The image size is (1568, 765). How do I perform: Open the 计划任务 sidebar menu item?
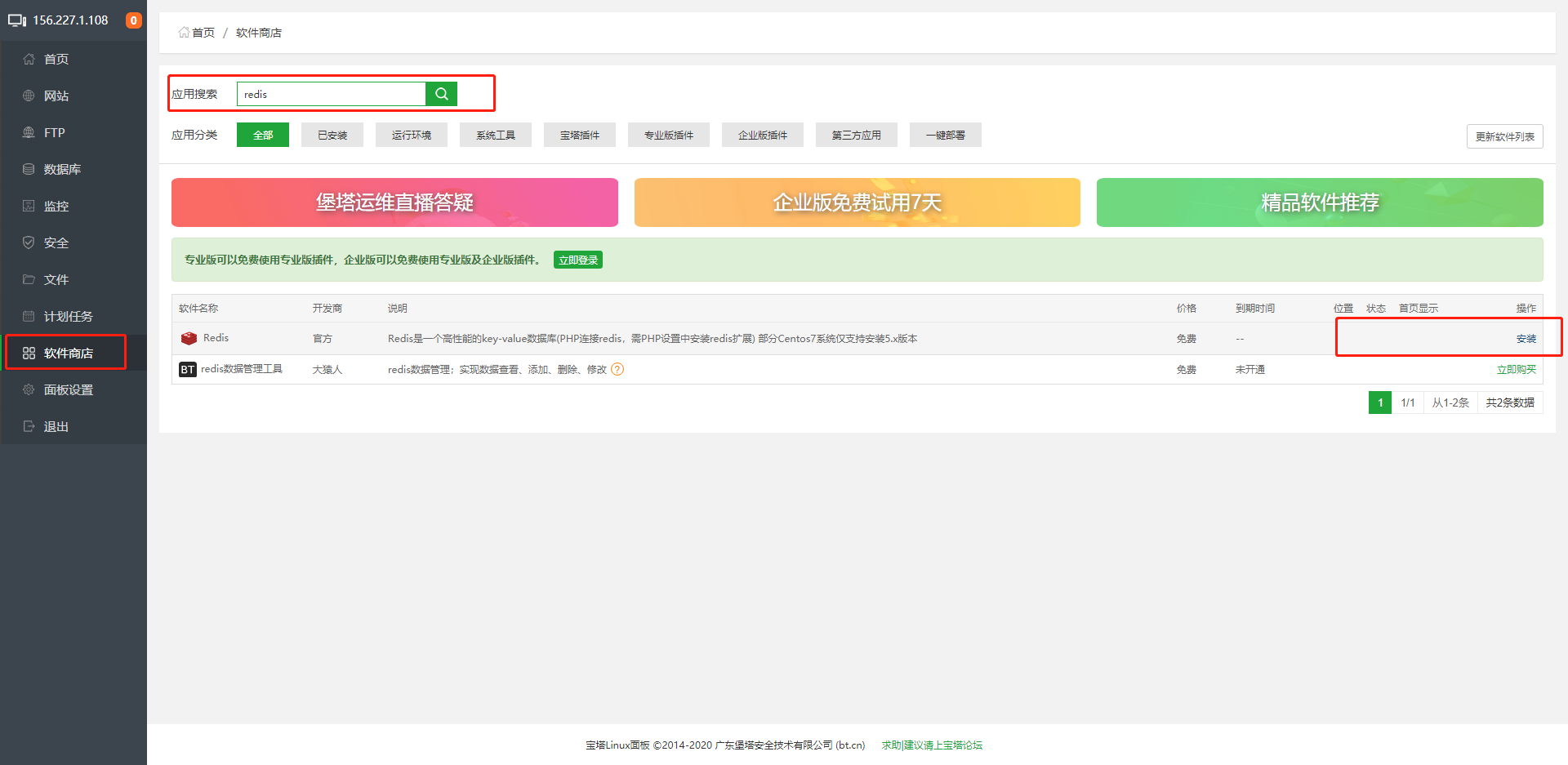[x=73, y=316]
